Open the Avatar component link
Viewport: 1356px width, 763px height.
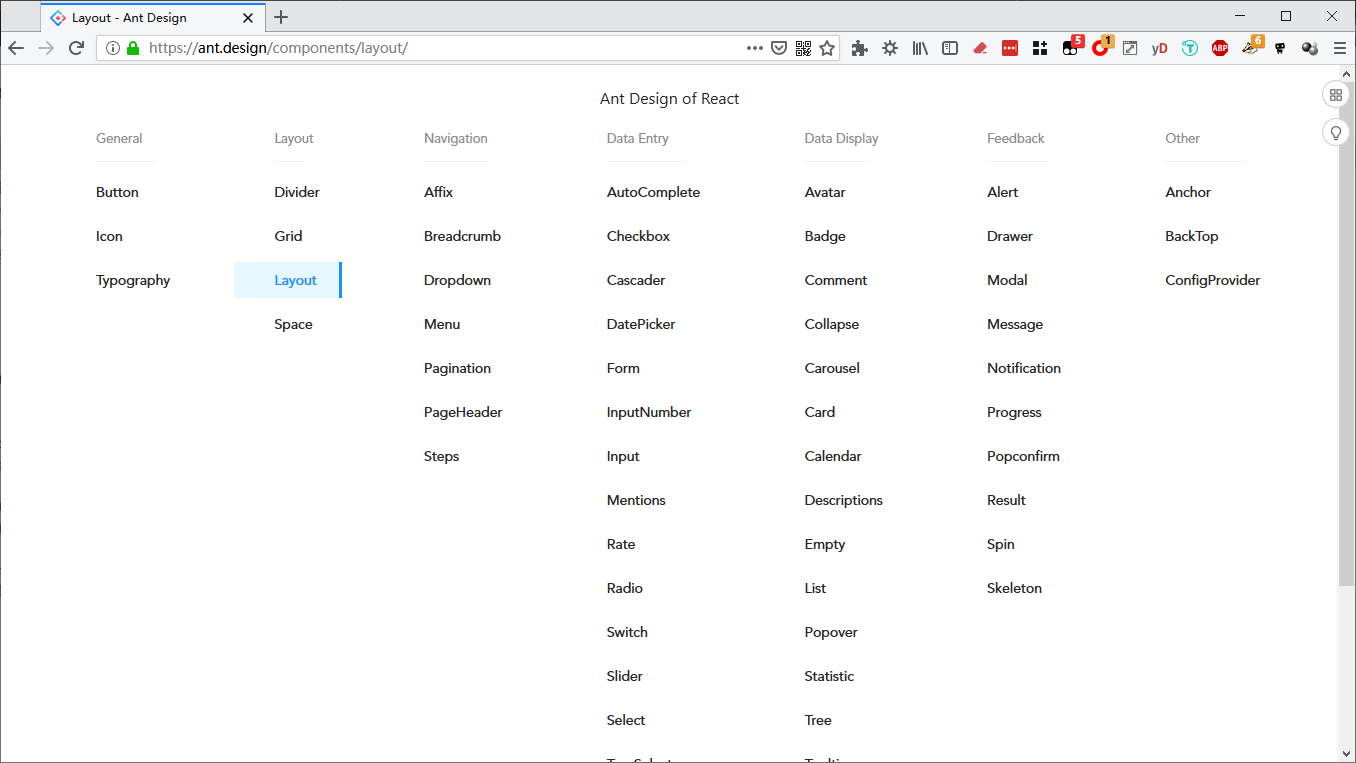pyautogui.click(x=825, y=192)
